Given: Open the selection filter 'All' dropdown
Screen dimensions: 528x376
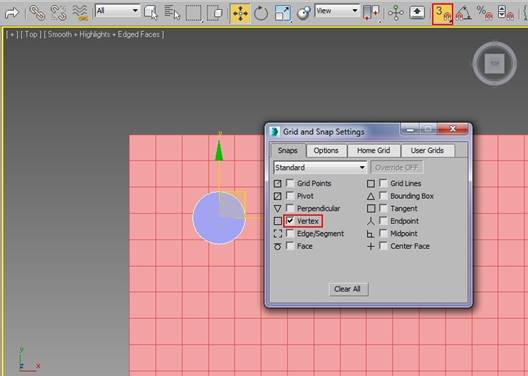Looking at the screenshot, I should 118,11.
